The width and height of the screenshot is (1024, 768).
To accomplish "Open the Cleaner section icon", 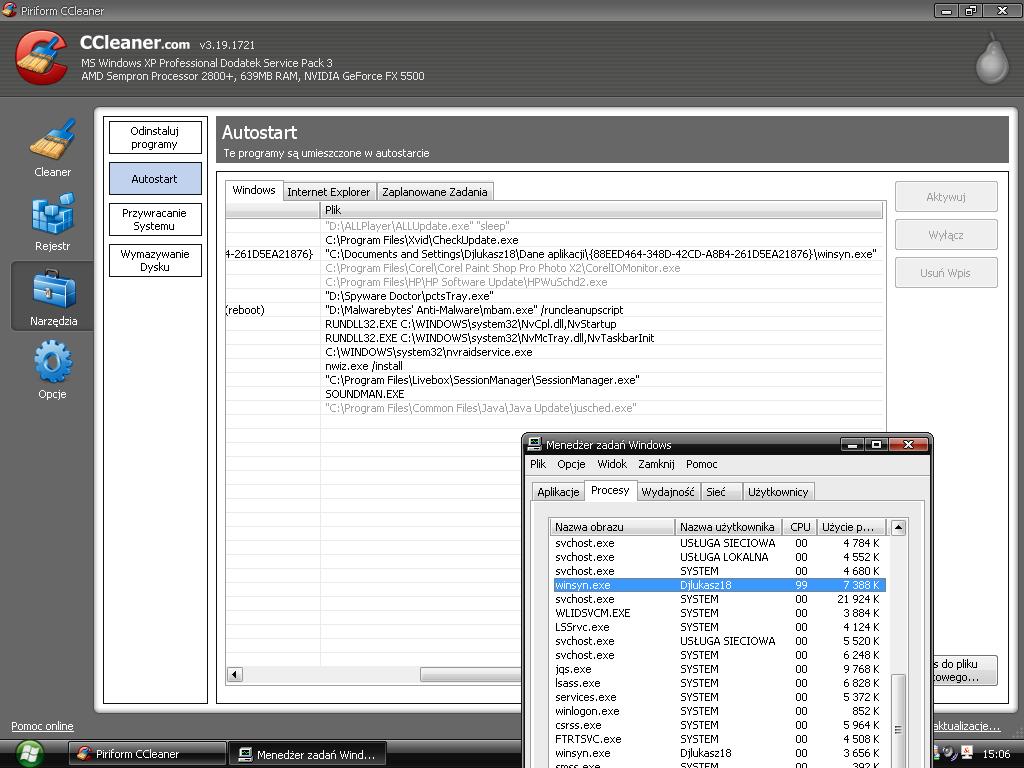I will pos(52,141).
